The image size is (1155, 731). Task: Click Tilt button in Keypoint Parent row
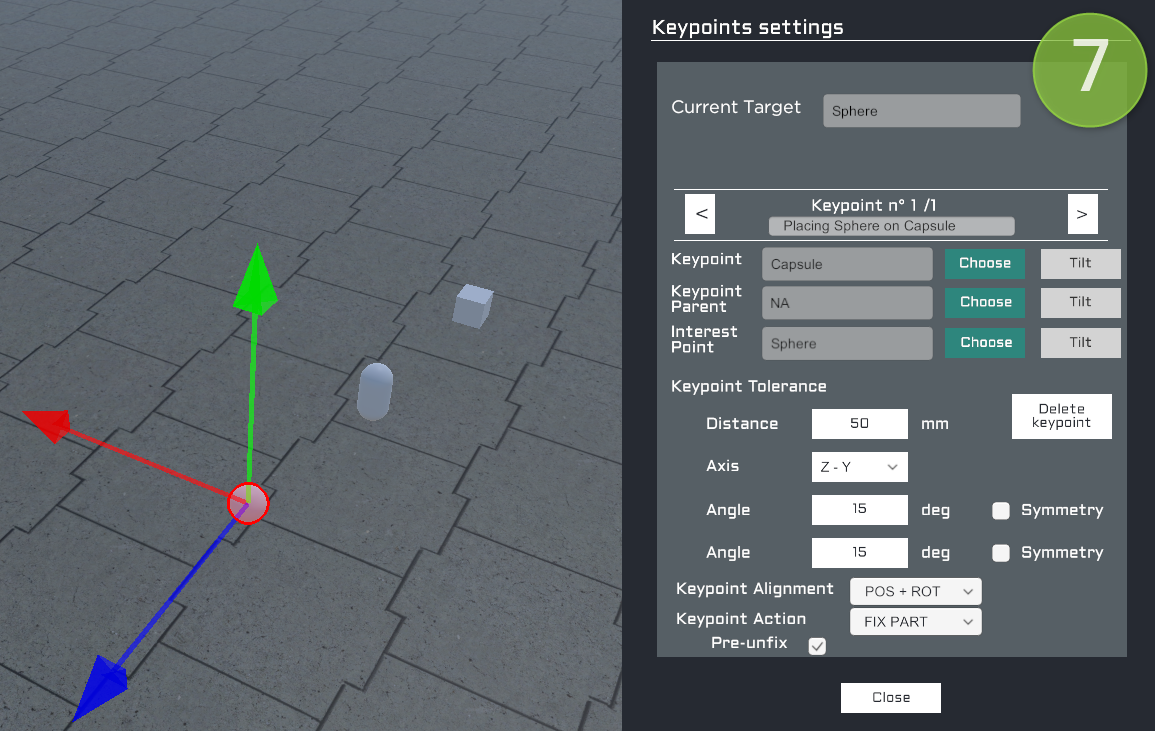pos(1081,302)
